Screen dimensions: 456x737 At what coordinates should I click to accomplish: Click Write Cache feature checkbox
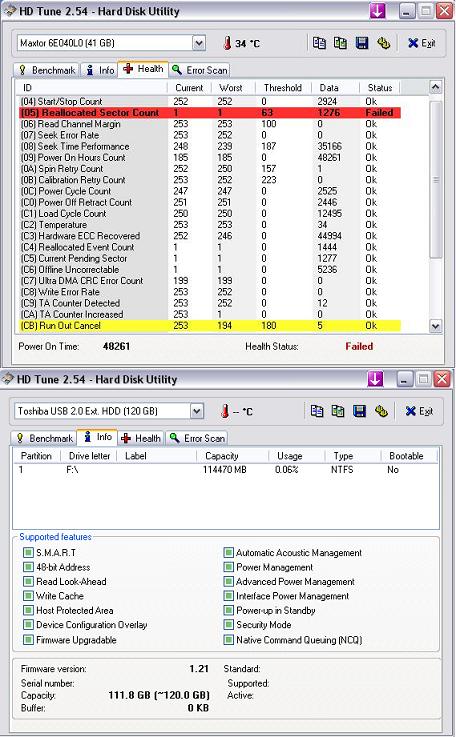(28, 596)
